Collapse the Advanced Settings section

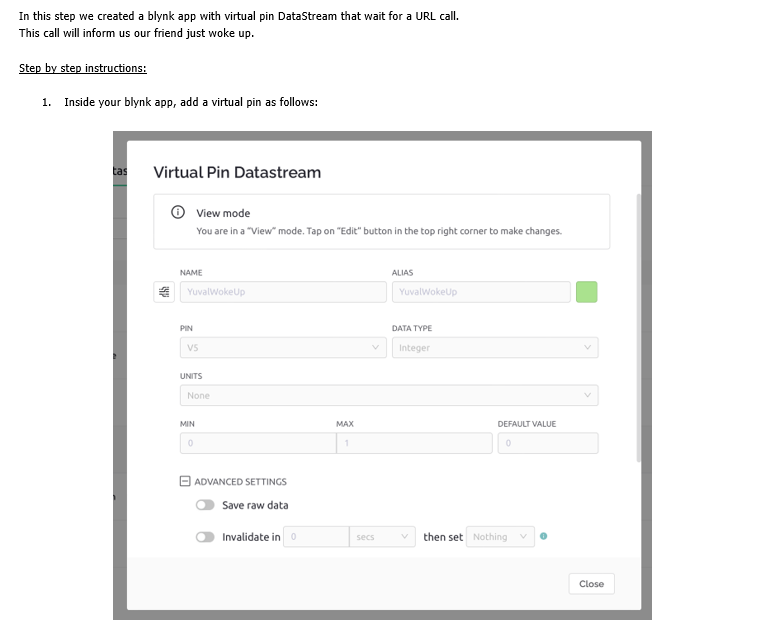[185, 481]
